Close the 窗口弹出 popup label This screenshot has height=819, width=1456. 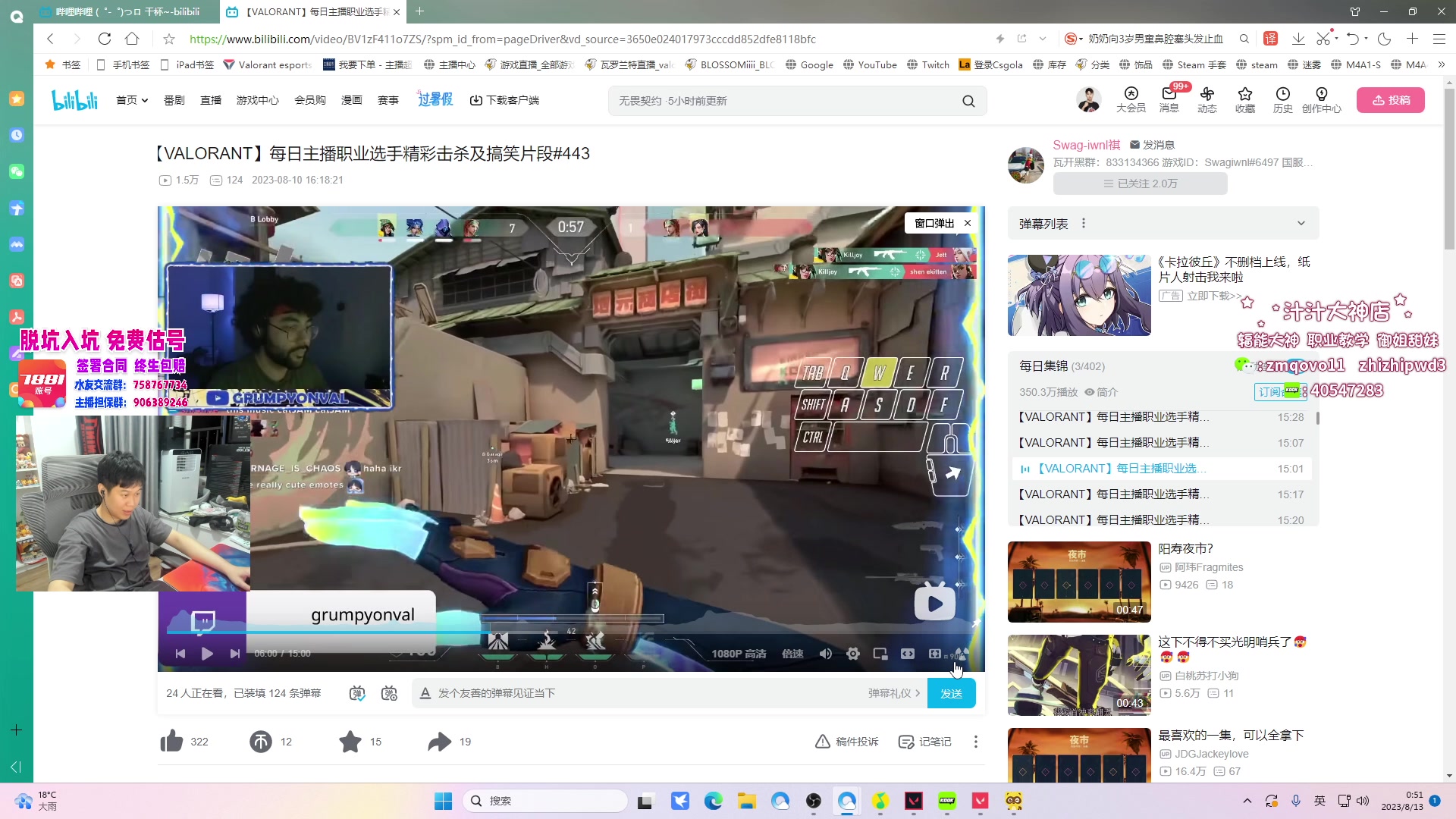(968, 223)
